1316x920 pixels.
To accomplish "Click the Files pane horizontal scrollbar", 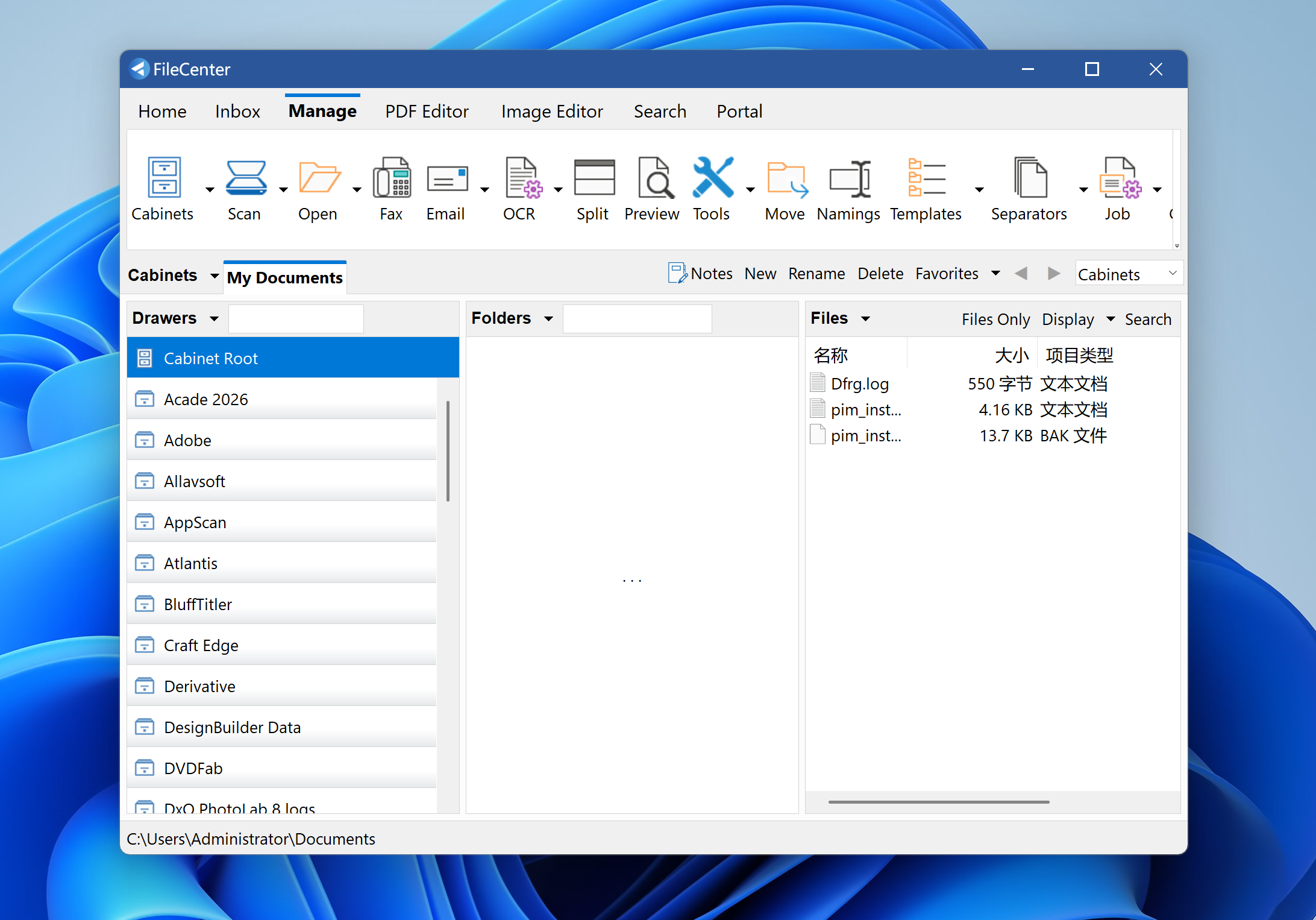I will (x=939, y=802).
